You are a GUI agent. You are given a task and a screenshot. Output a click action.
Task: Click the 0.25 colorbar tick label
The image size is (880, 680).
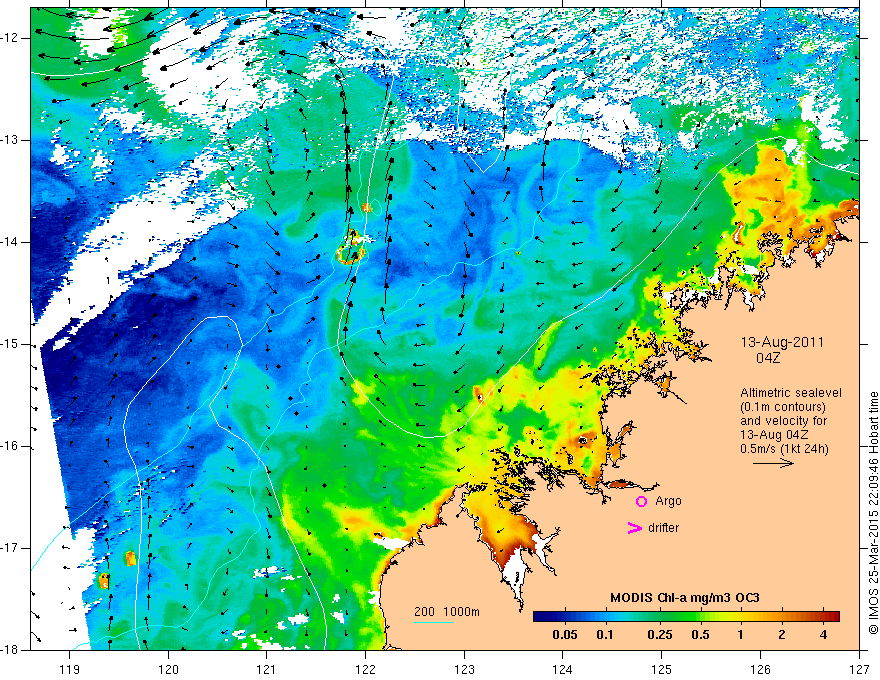click(660, 635)
